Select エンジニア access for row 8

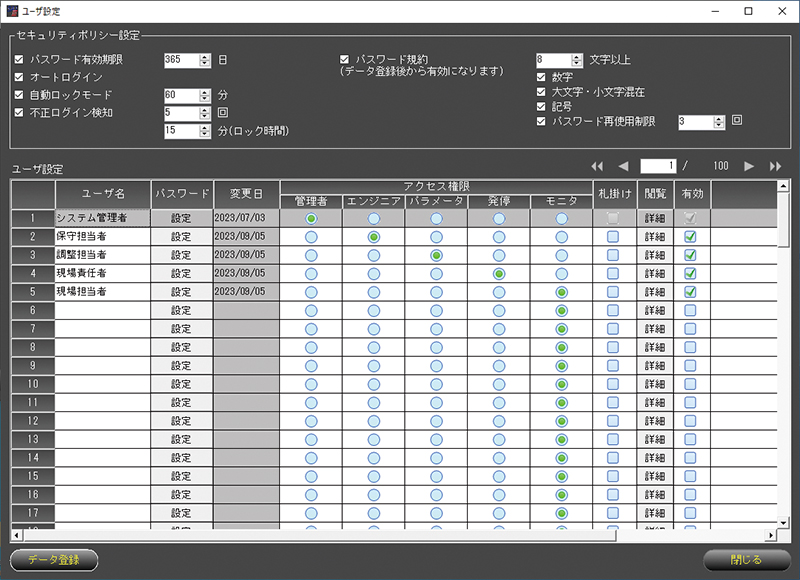point(374,347)
